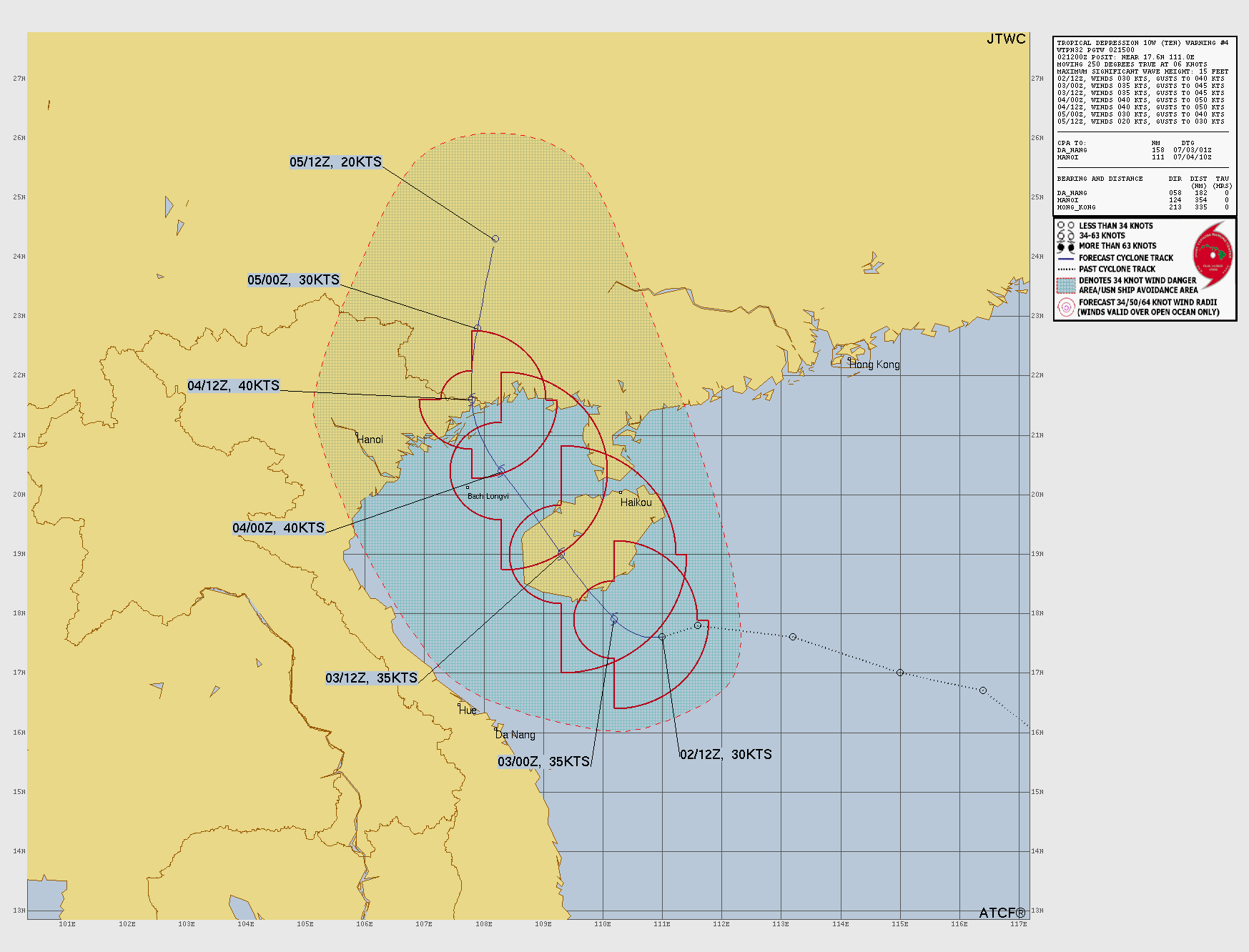This screenshot has height=952, width=1249.
Task: Click the 'more than 63 knots' legend symbols
Action: click(1066, 247)
